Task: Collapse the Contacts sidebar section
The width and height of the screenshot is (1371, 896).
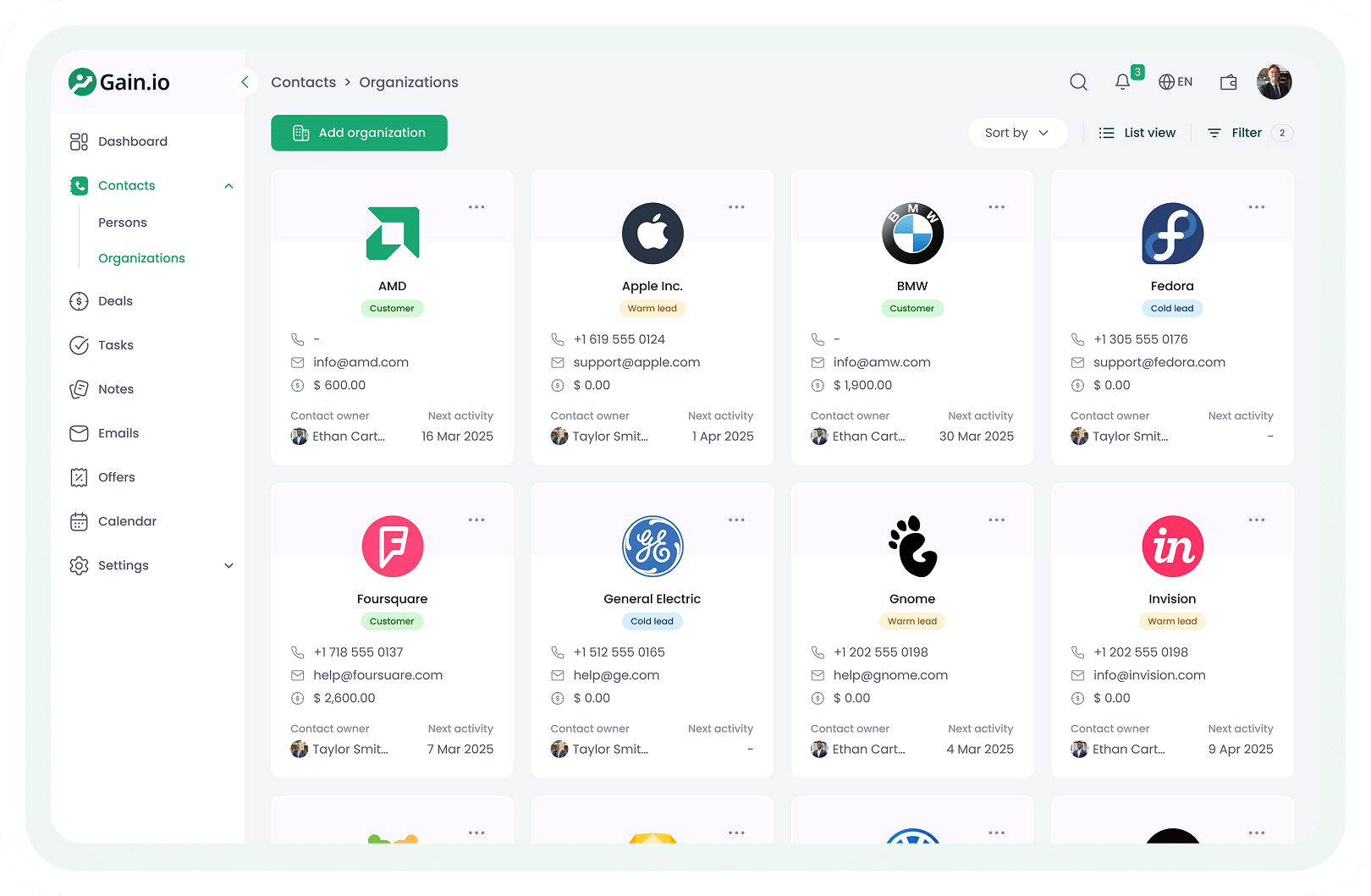Action: click(x=228, y=186)
